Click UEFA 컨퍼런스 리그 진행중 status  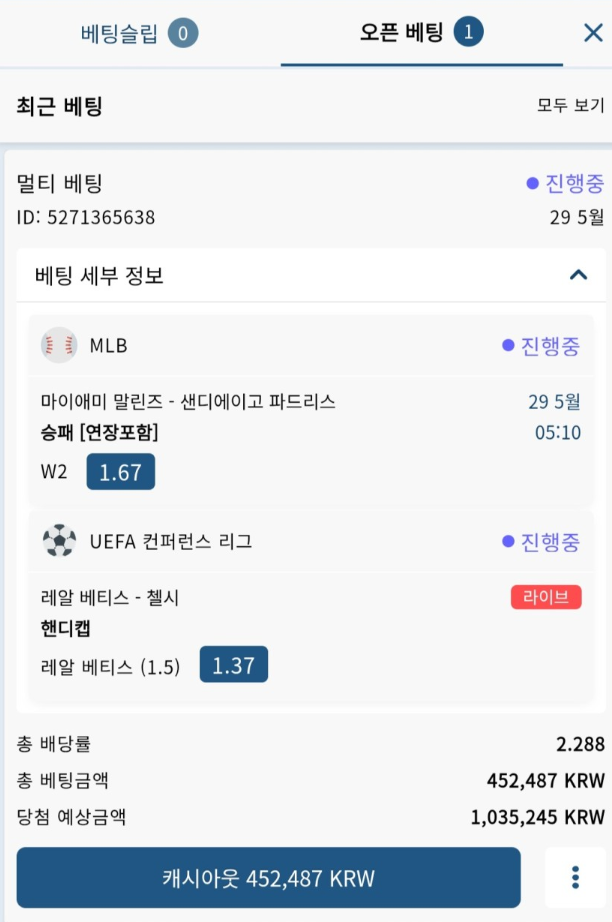(x=541, y=541)
